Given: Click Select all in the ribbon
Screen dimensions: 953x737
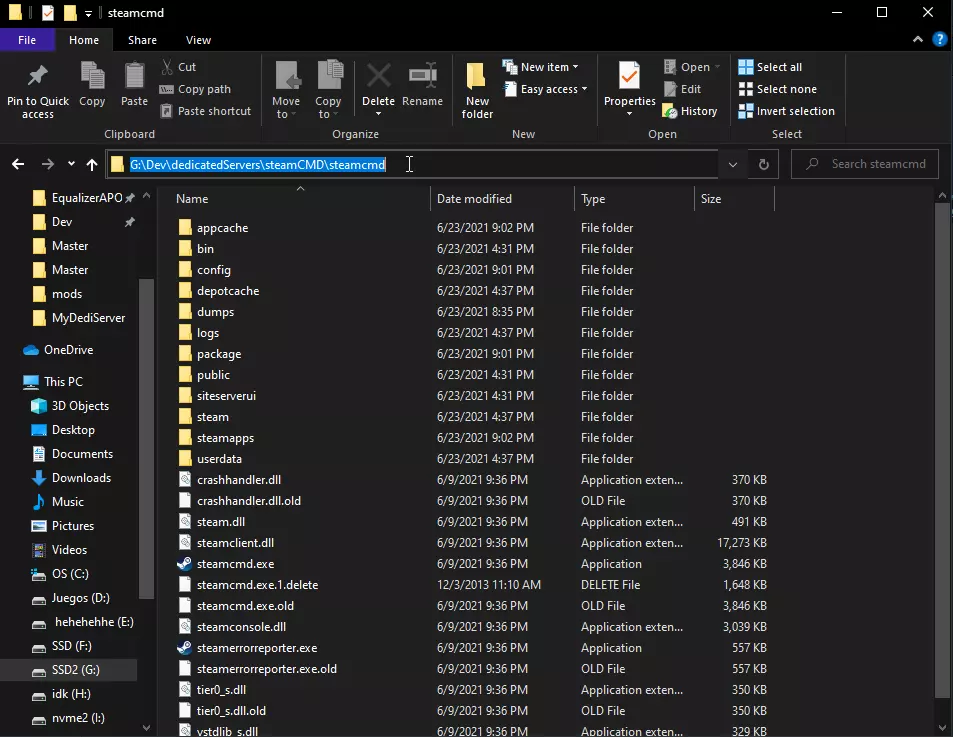Looking at the screenshot, I should (x=778, y=67).
